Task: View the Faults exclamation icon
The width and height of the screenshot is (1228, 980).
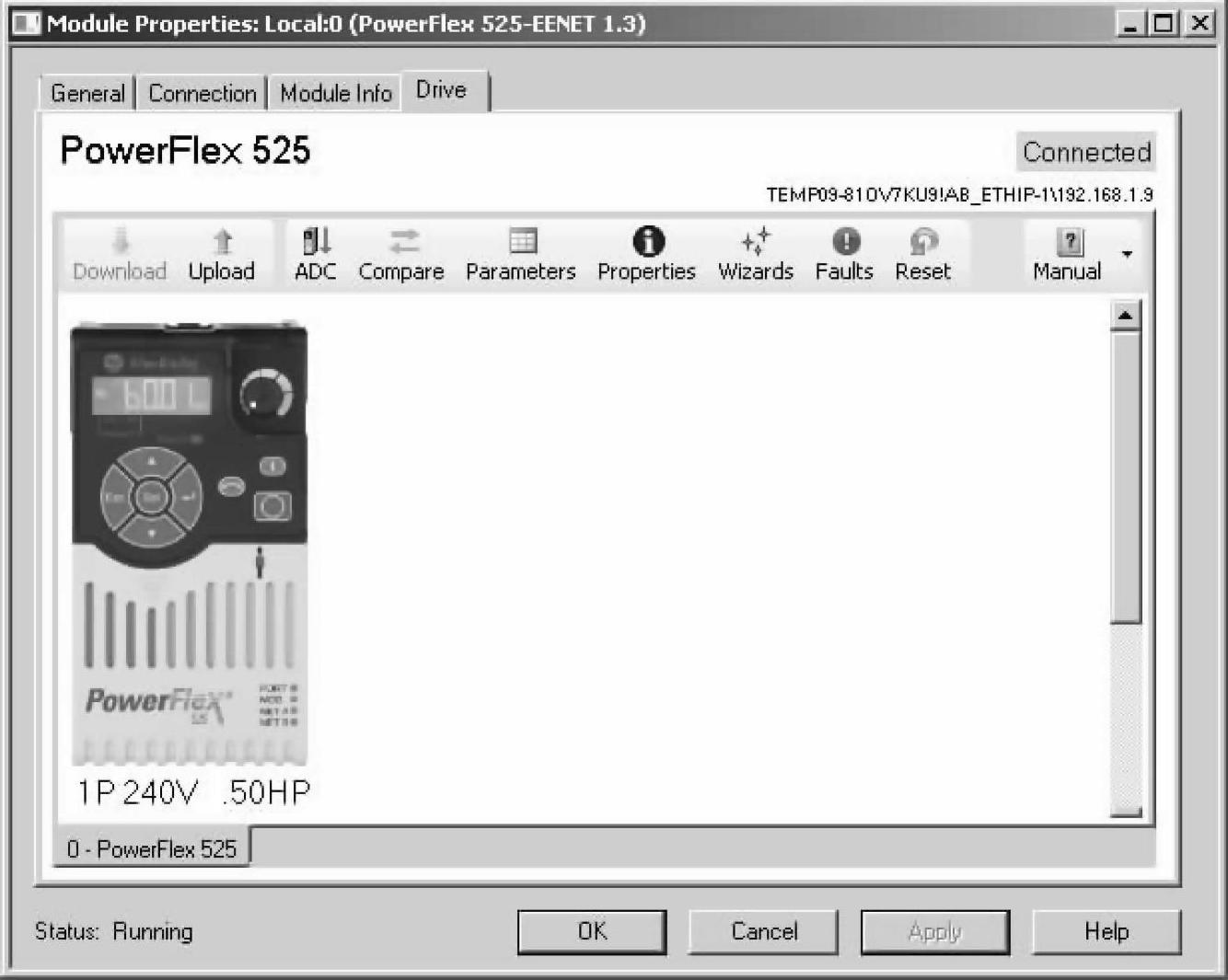Action: pyautogui.click(x=846, y=241)
